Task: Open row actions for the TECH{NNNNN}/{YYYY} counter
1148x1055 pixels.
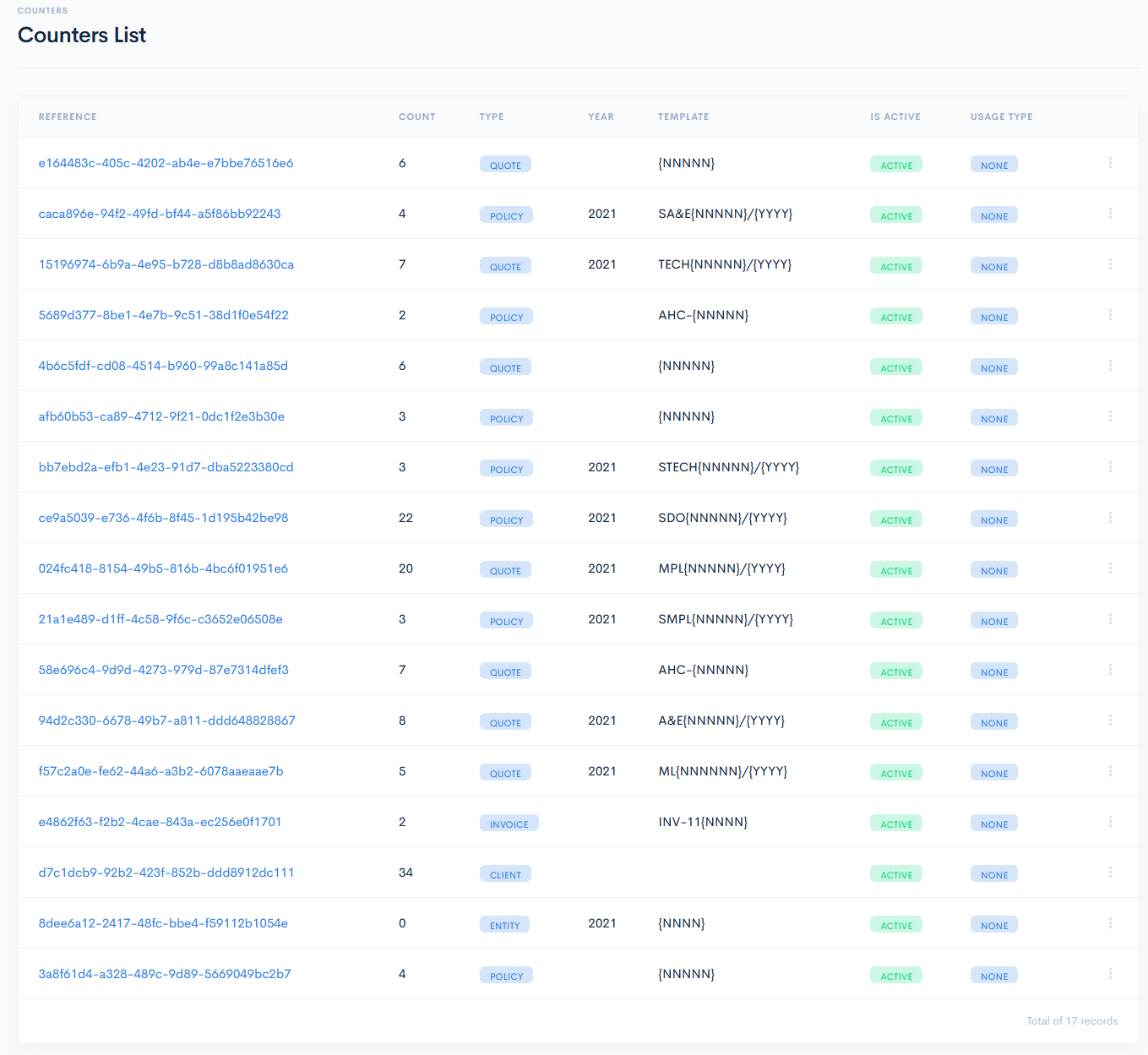Action: click(1110, 264)
